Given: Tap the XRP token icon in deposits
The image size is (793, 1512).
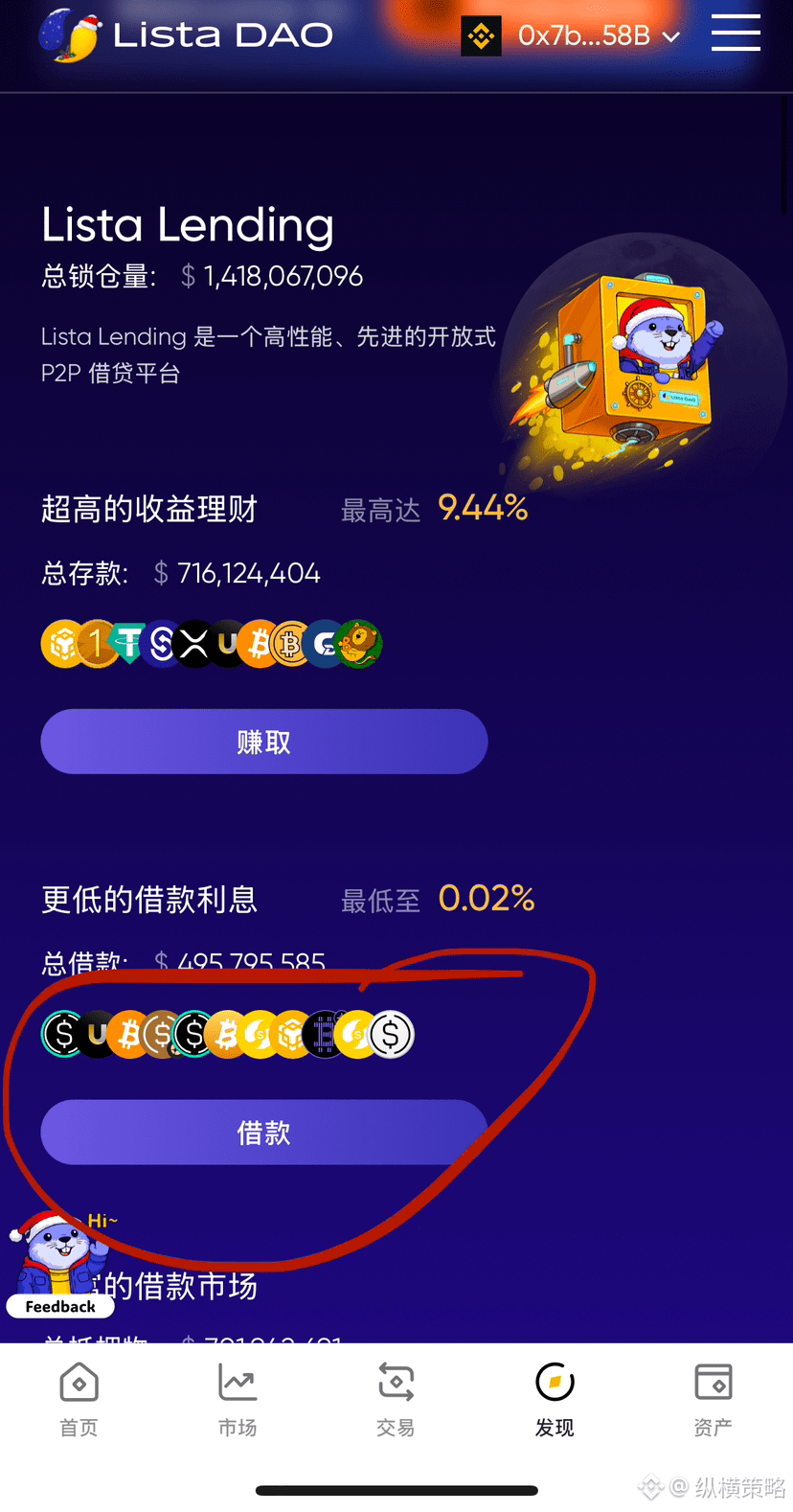Looking at the screenshot, I should click(194, 644).
